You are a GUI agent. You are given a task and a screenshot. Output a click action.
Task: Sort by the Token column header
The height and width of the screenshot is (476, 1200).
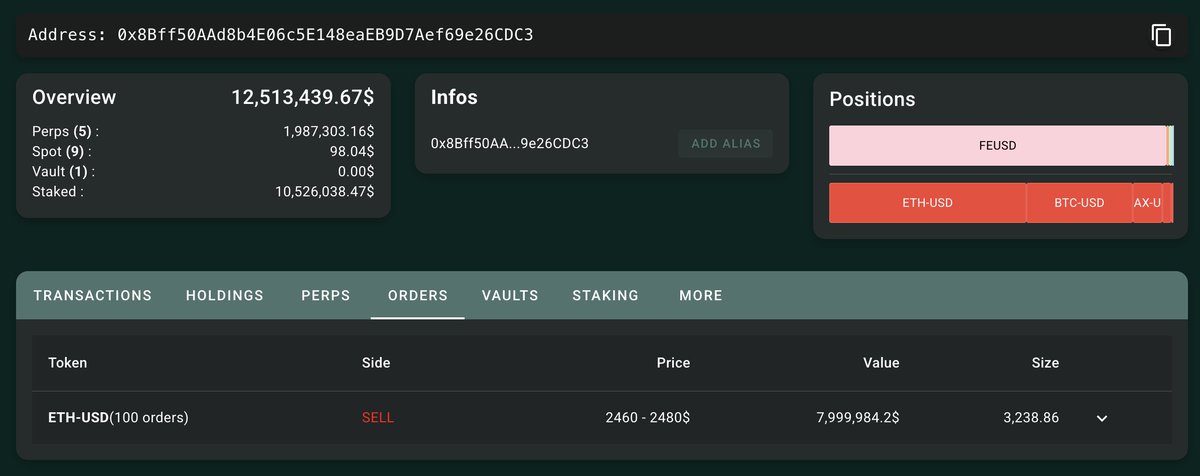(x=68, y=363)
